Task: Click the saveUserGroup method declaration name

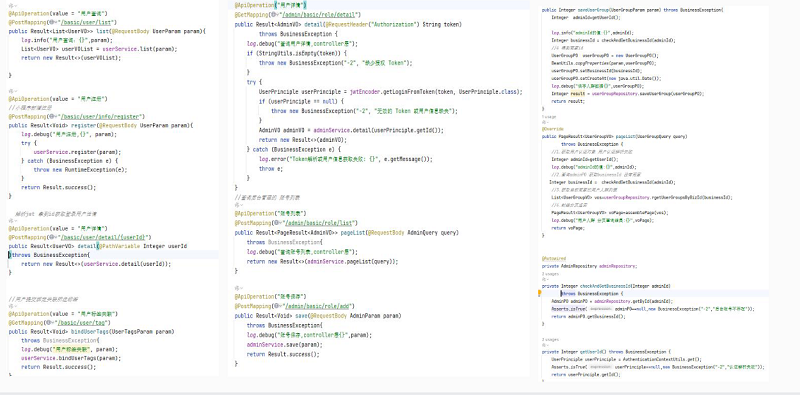Action: click(x=594, y=10)
